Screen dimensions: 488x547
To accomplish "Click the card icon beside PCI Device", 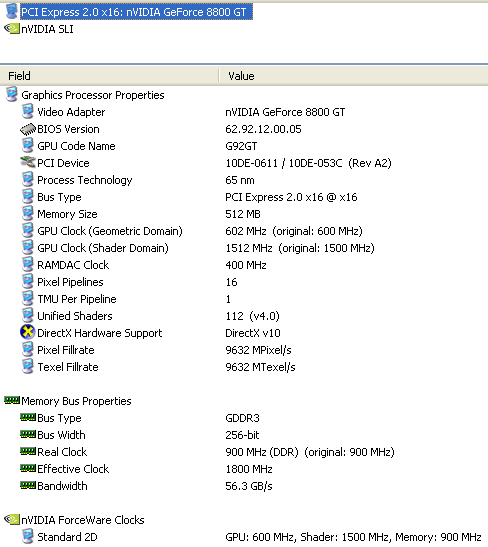I will click(28, 162).
